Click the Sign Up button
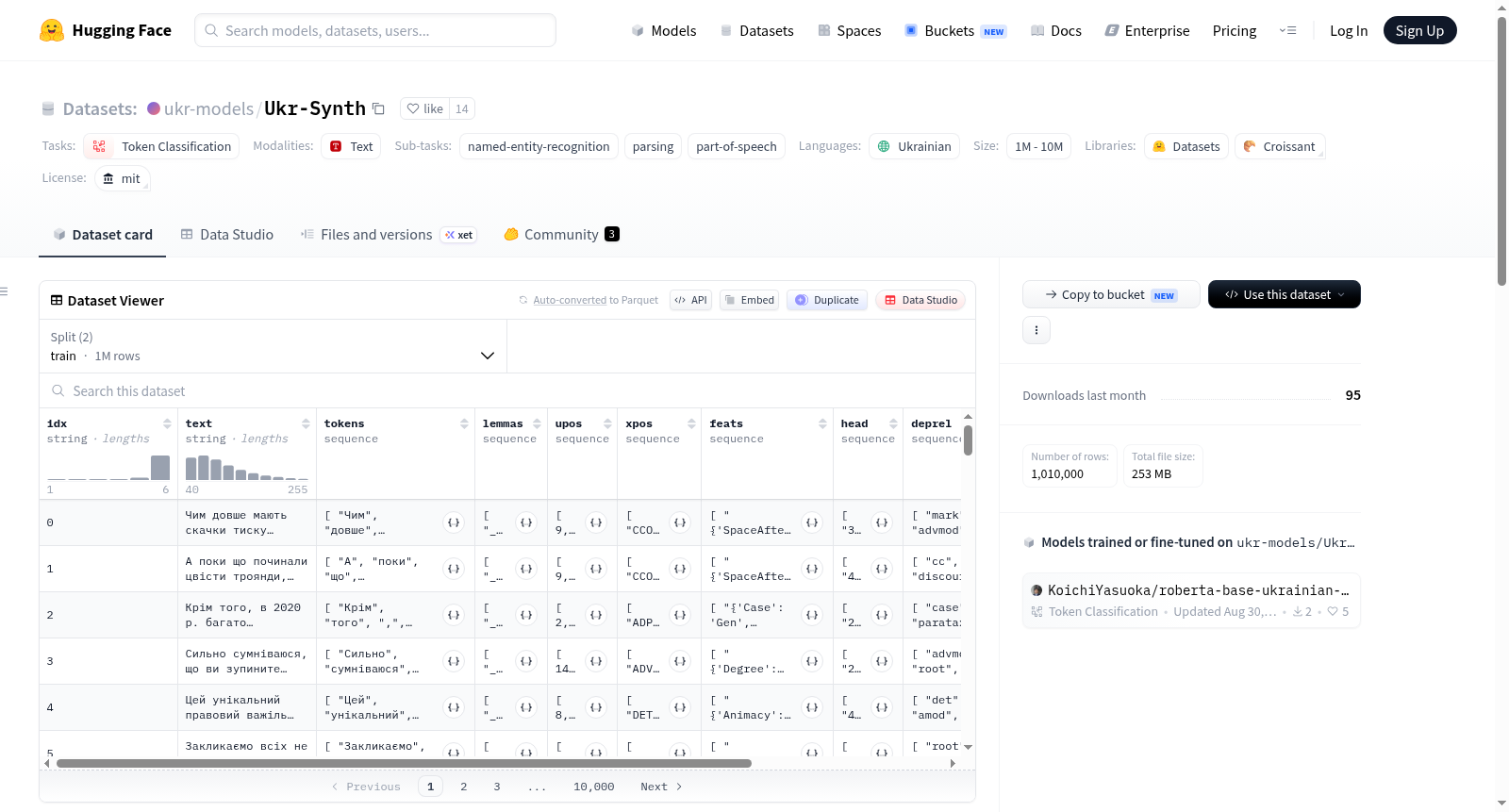The height and width of the screenshot is (812, 1509). pyautogui.click(x=1419, y=30)
